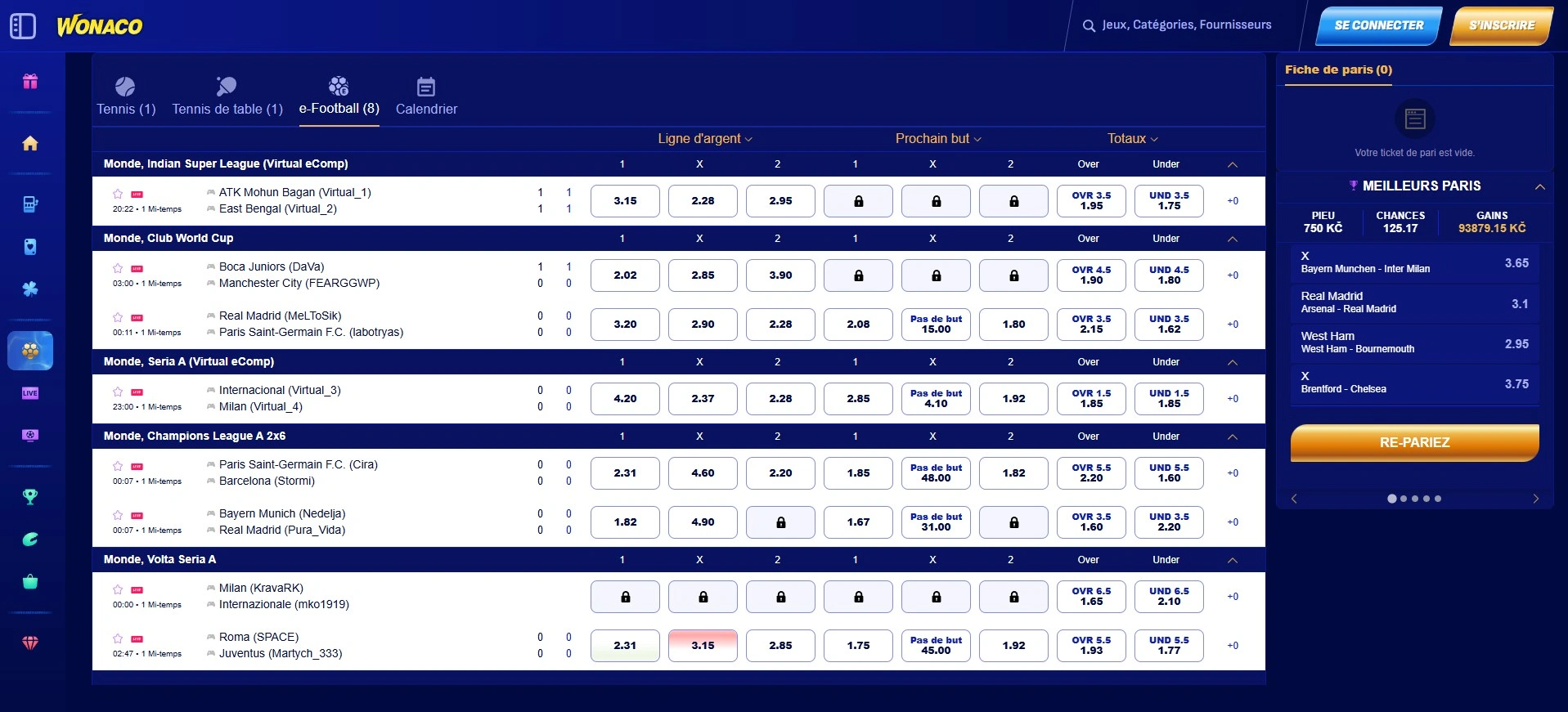The image size is (1568, 712).
Task: Toggle the sidebar panel icon beside the Wonaco logo
Action: pyautogui.click(x=23, y=26)
